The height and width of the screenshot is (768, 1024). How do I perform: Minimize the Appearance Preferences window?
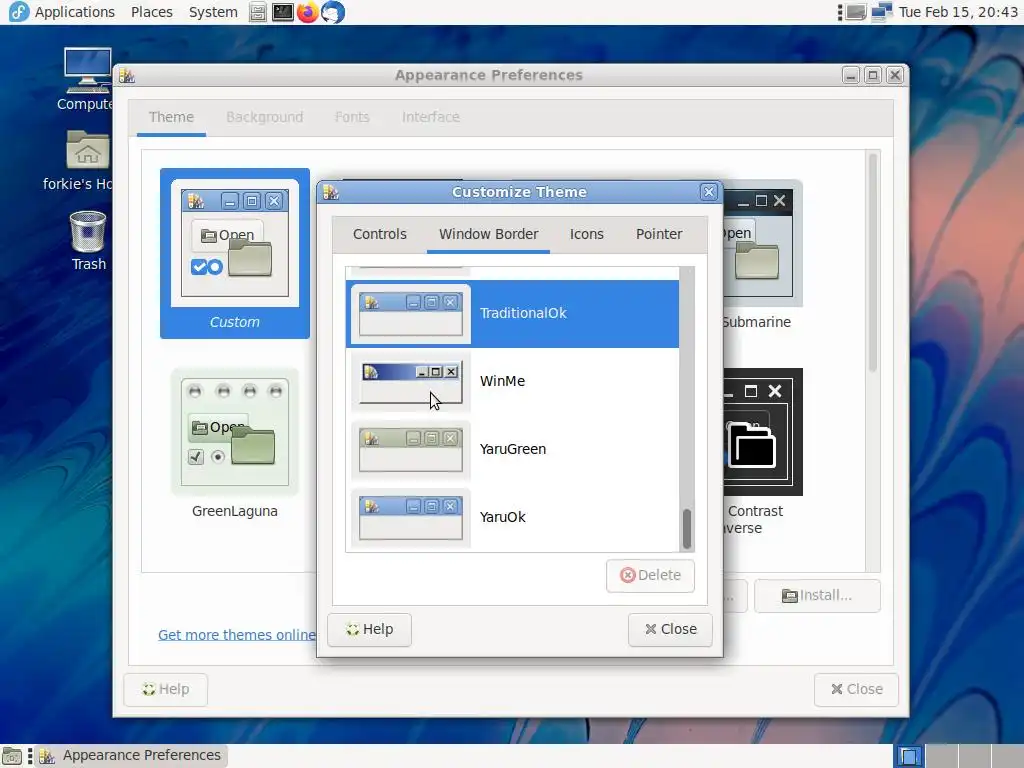850,76
